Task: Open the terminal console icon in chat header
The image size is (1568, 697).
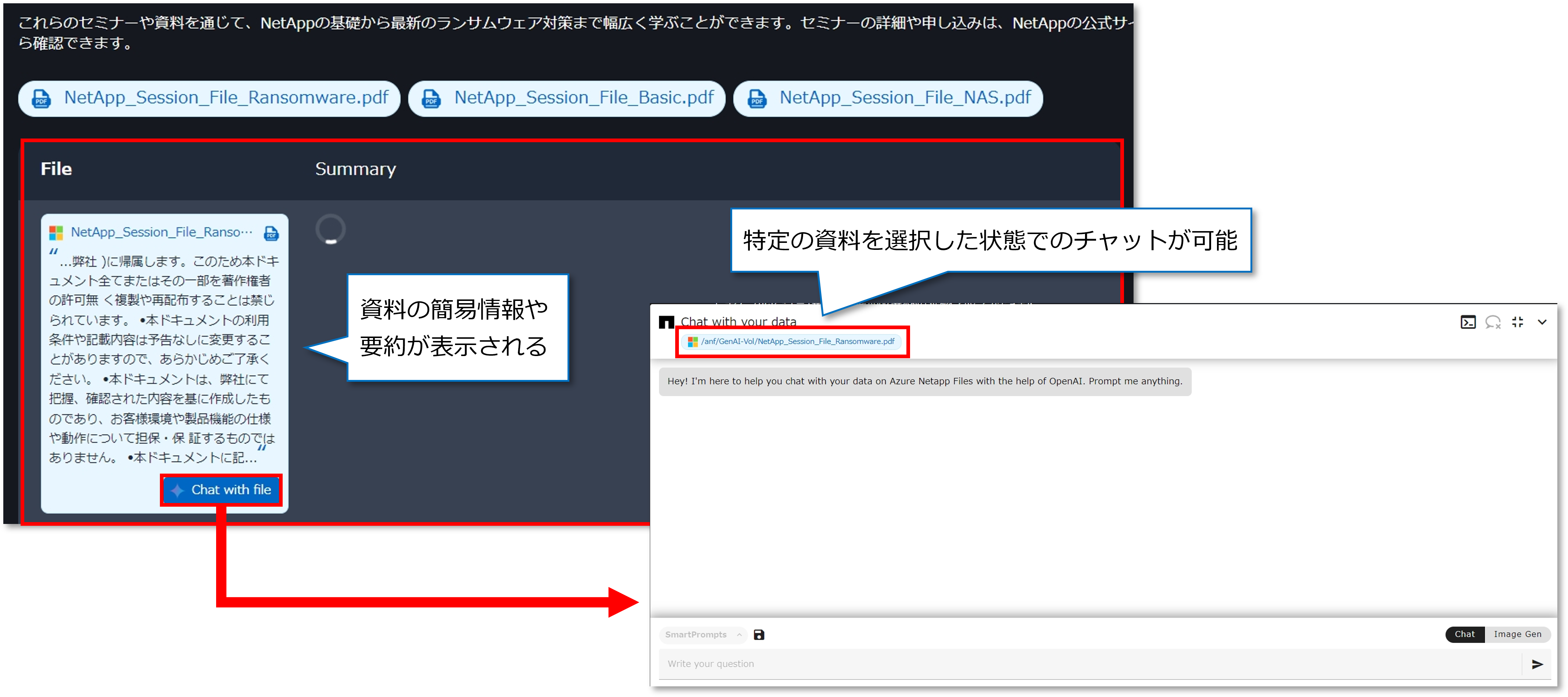Action: [x=1468, y=322]
